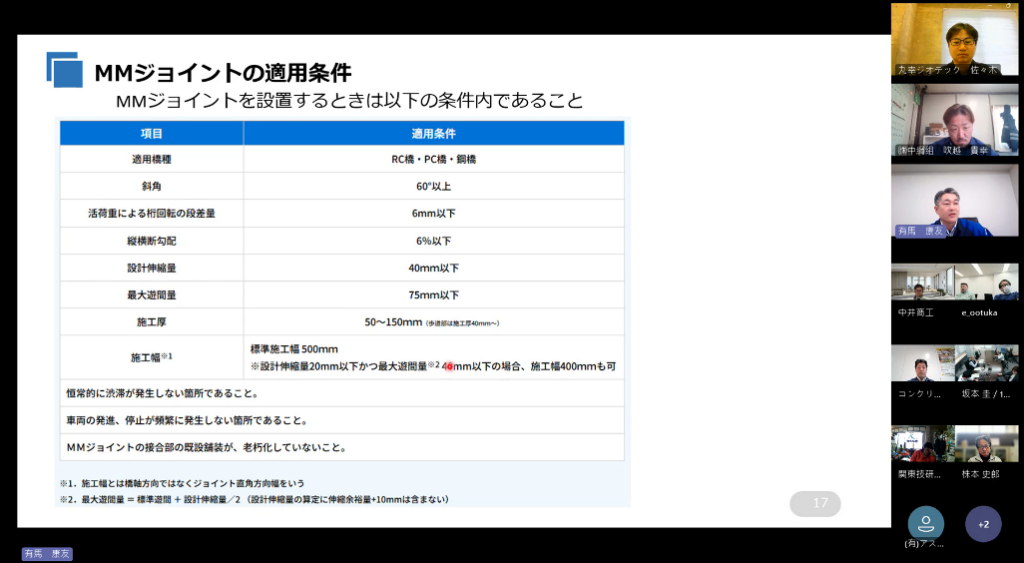Click the blue square logo beside the slide title
This screenshot has height=563, width=1024.
click(x=64, y=70)
